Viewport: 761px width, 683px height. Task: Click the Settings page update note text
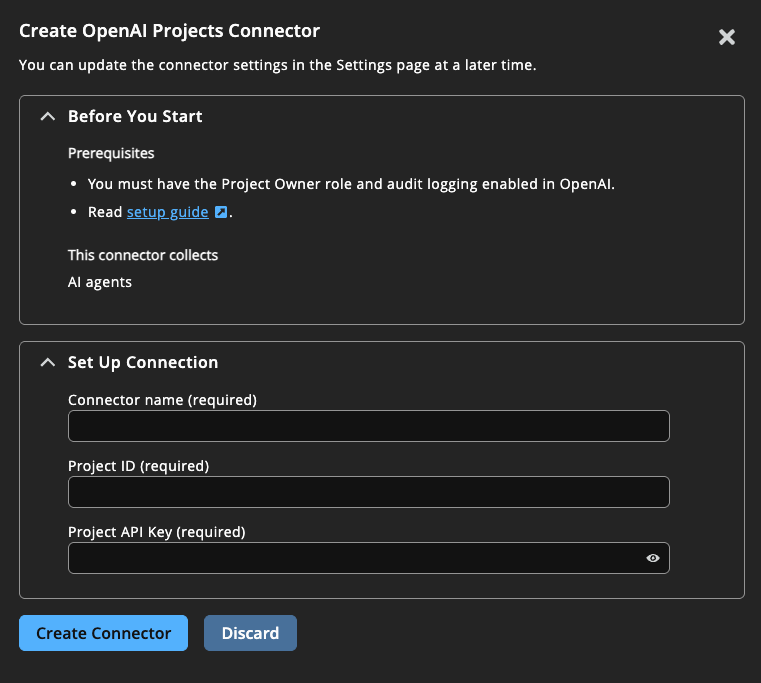pos(278,65)
